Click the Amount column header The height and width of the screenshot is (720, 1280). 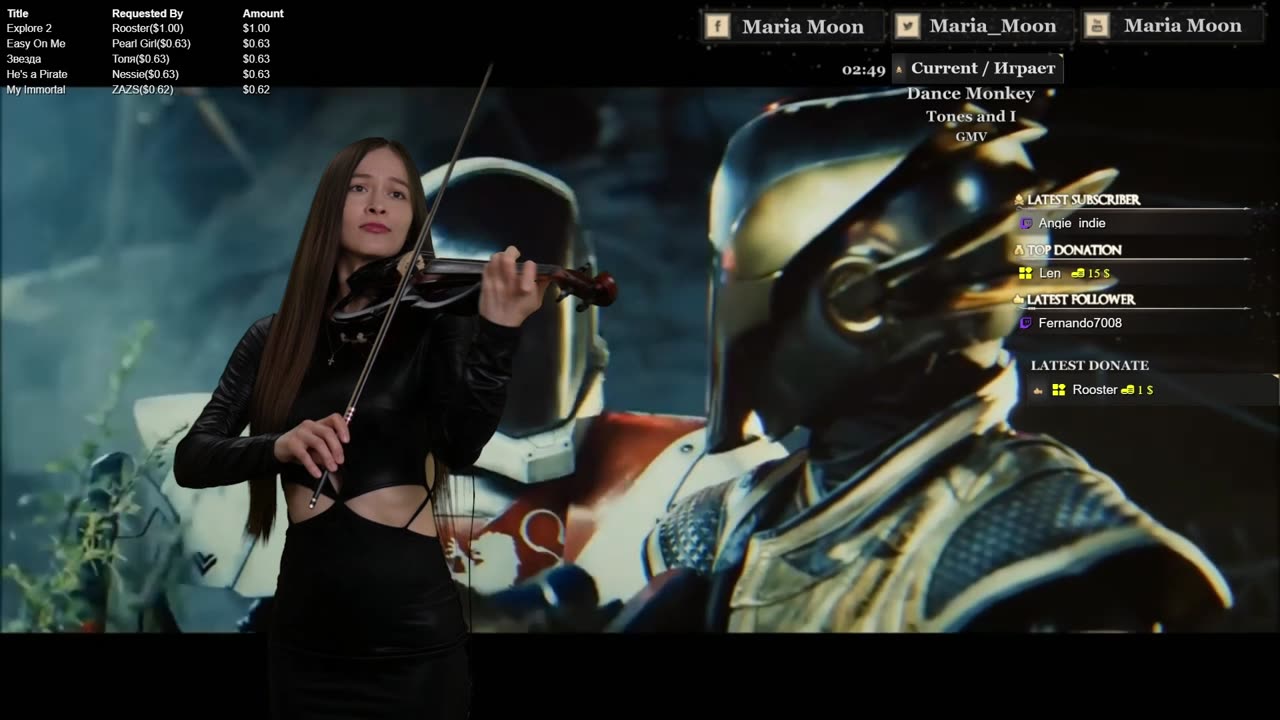click(263, 14)
